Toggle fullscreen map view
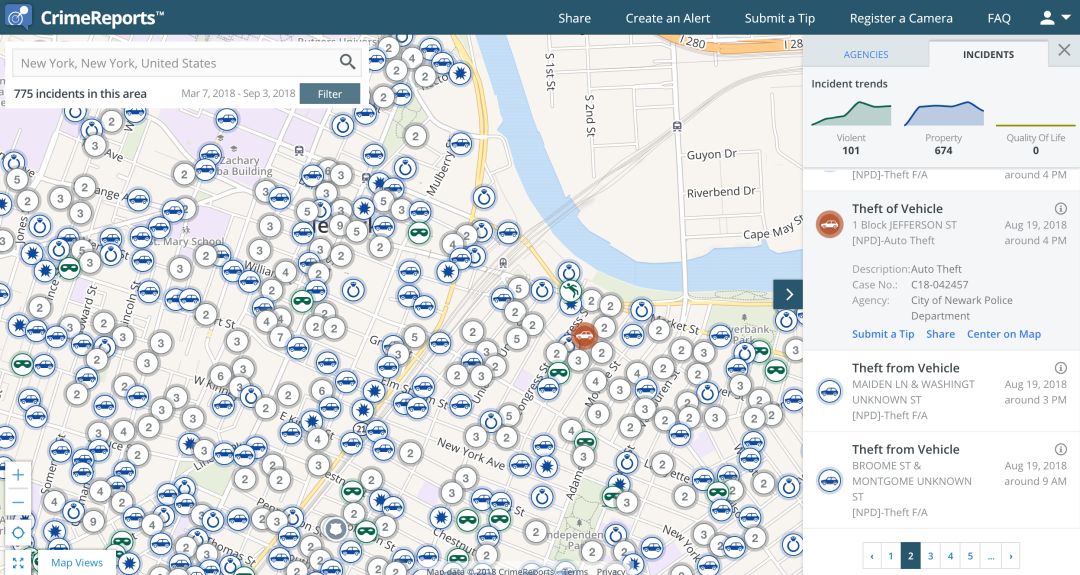The width and height of the screenshot is (1080, 575). (18, 562)
